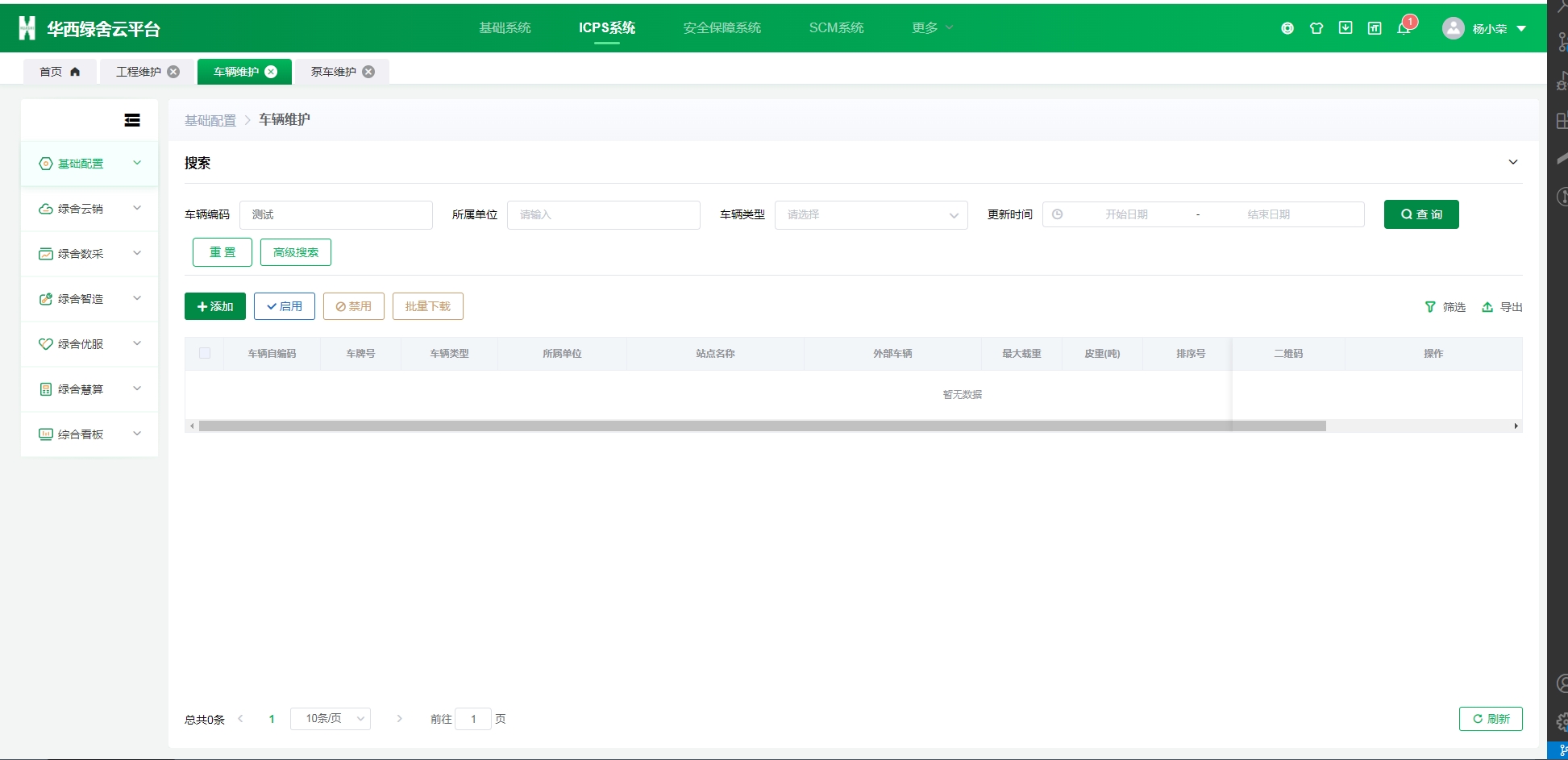Collapse the sidebar with hamburger icon
Viewport: 1568px width, 760px height.
point(132,120)
